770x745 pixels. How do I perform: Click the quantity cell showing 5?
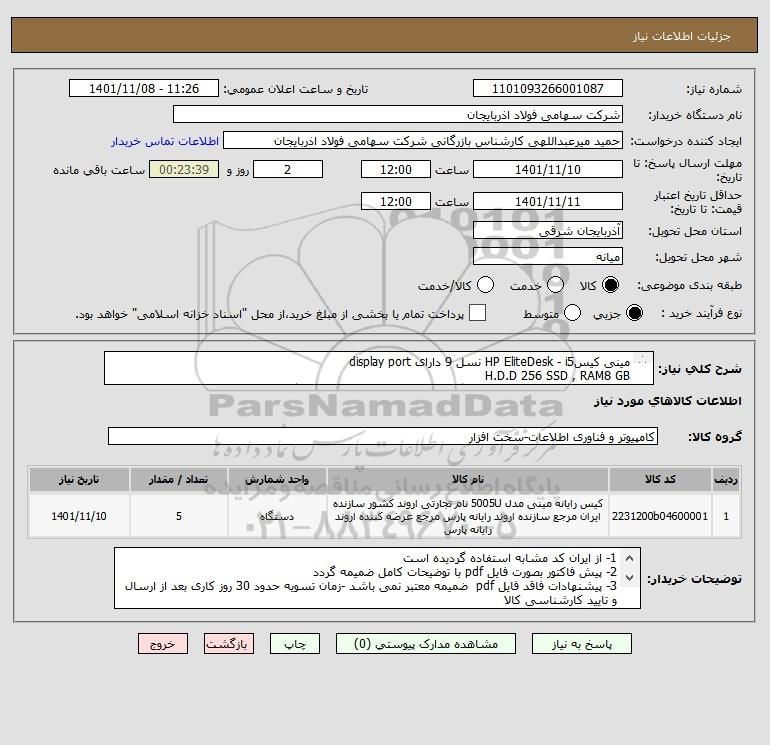click(179, 516)
